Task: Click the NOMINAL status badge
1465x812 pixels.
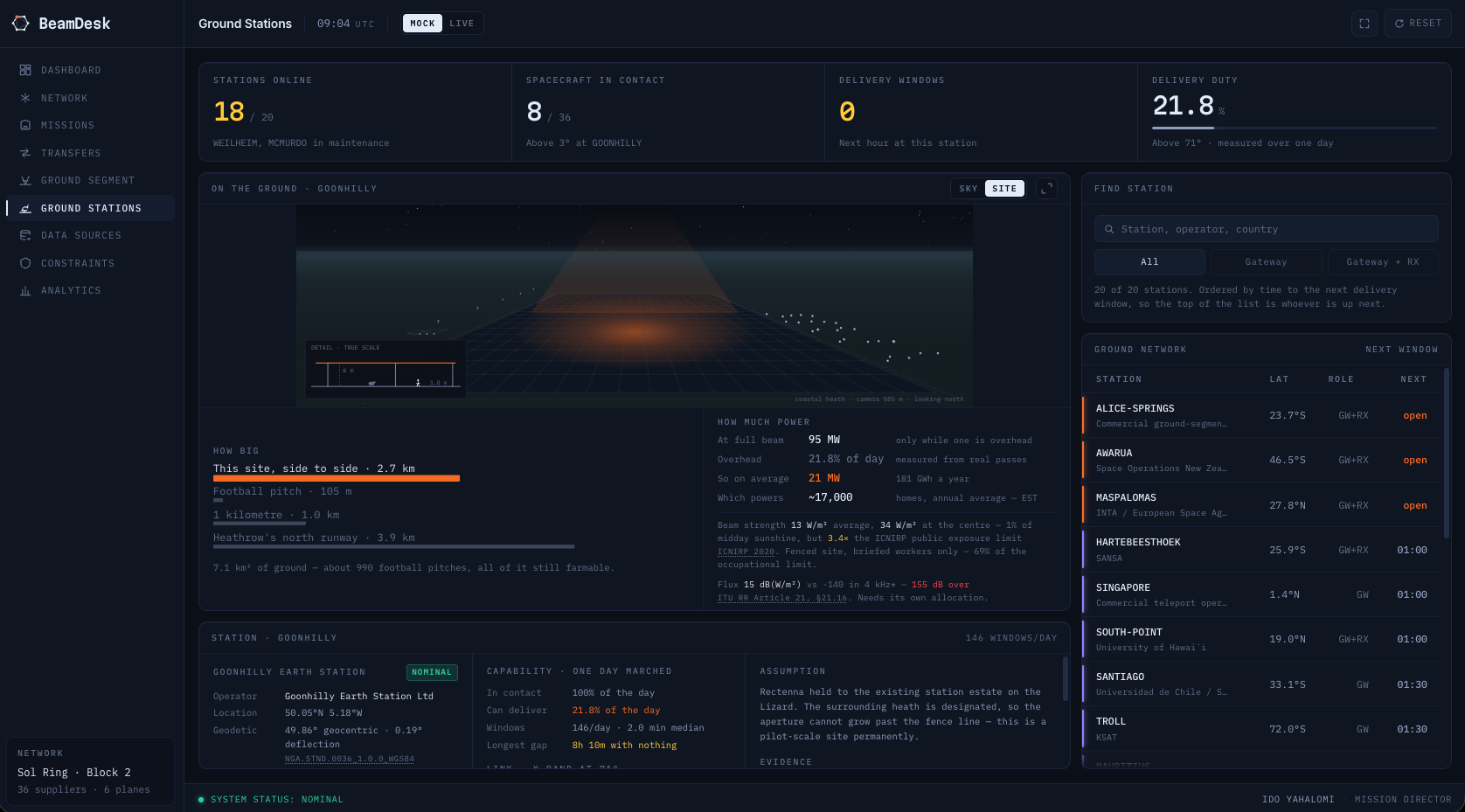Action: tap(432, 672)
